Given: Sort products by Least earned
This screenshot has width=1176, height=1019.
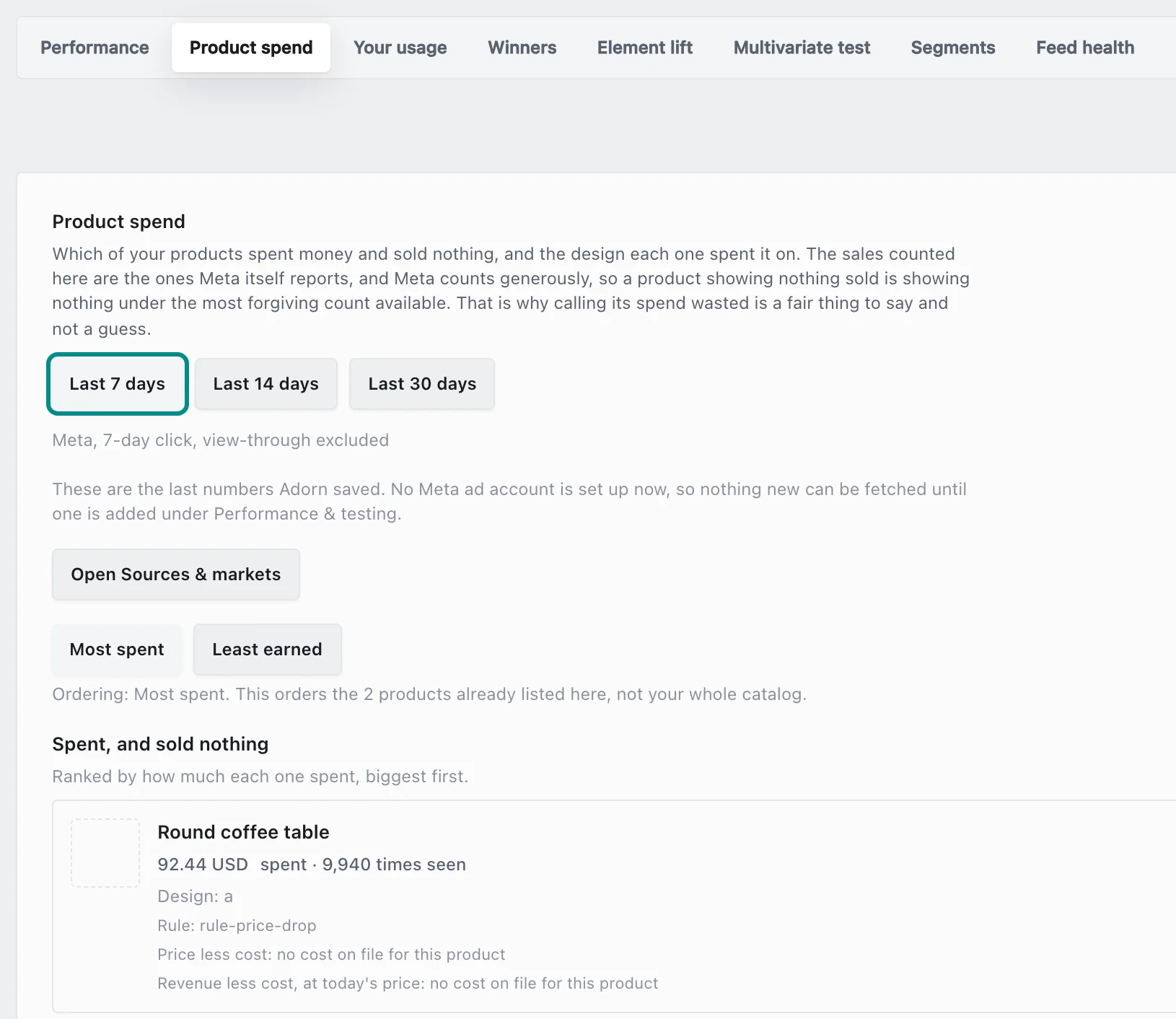Looking at the screenshot, I should pos(268,650).
